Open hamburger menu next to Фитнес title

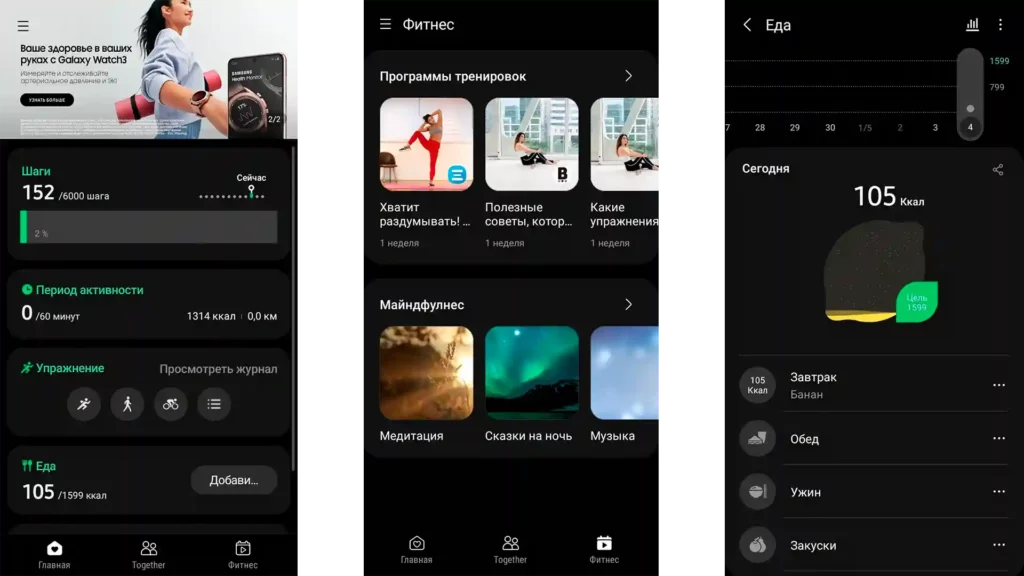coord(385,24)
